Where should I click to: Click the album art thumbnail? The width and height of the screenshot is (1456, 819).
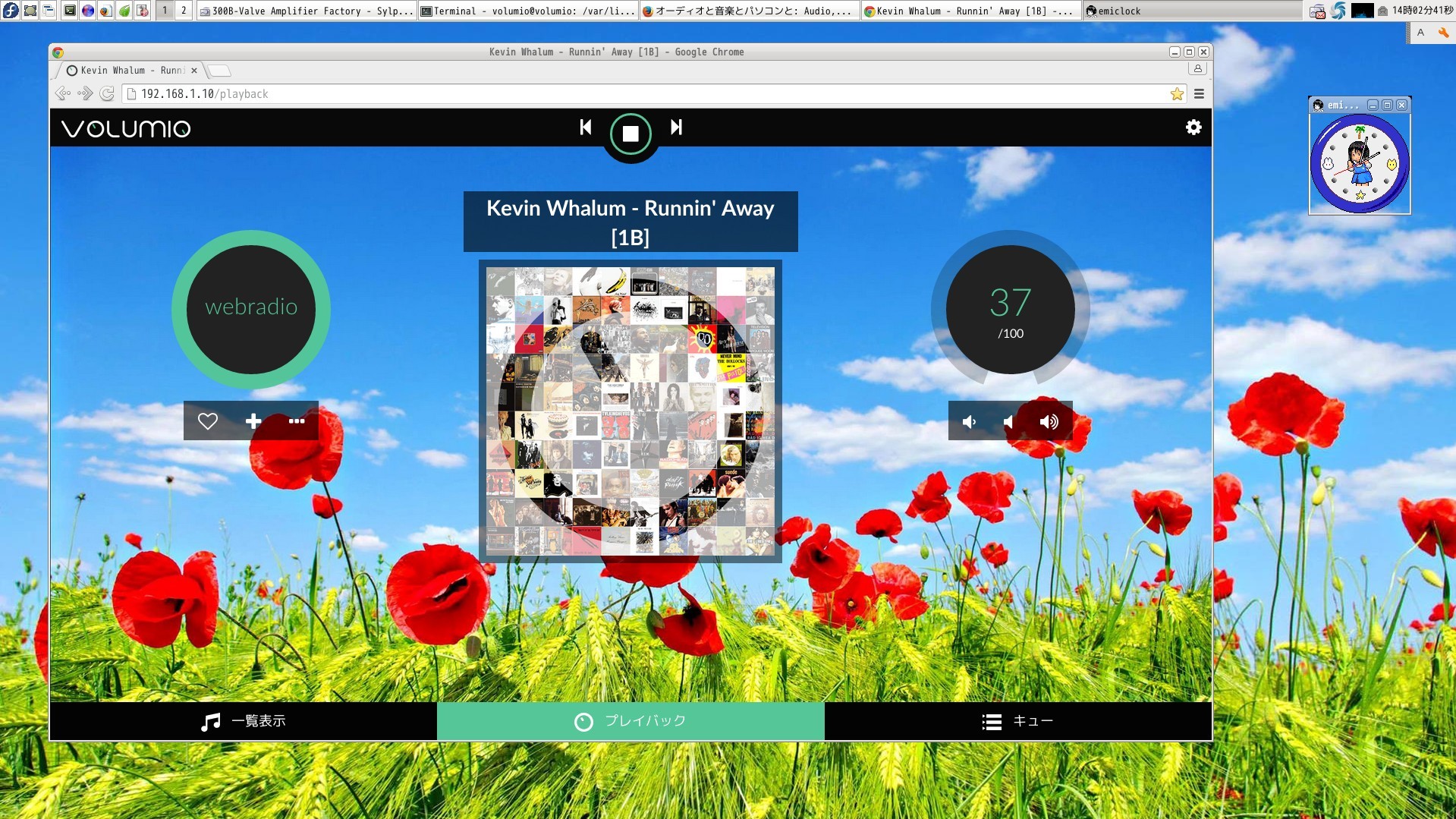(631, 411)
